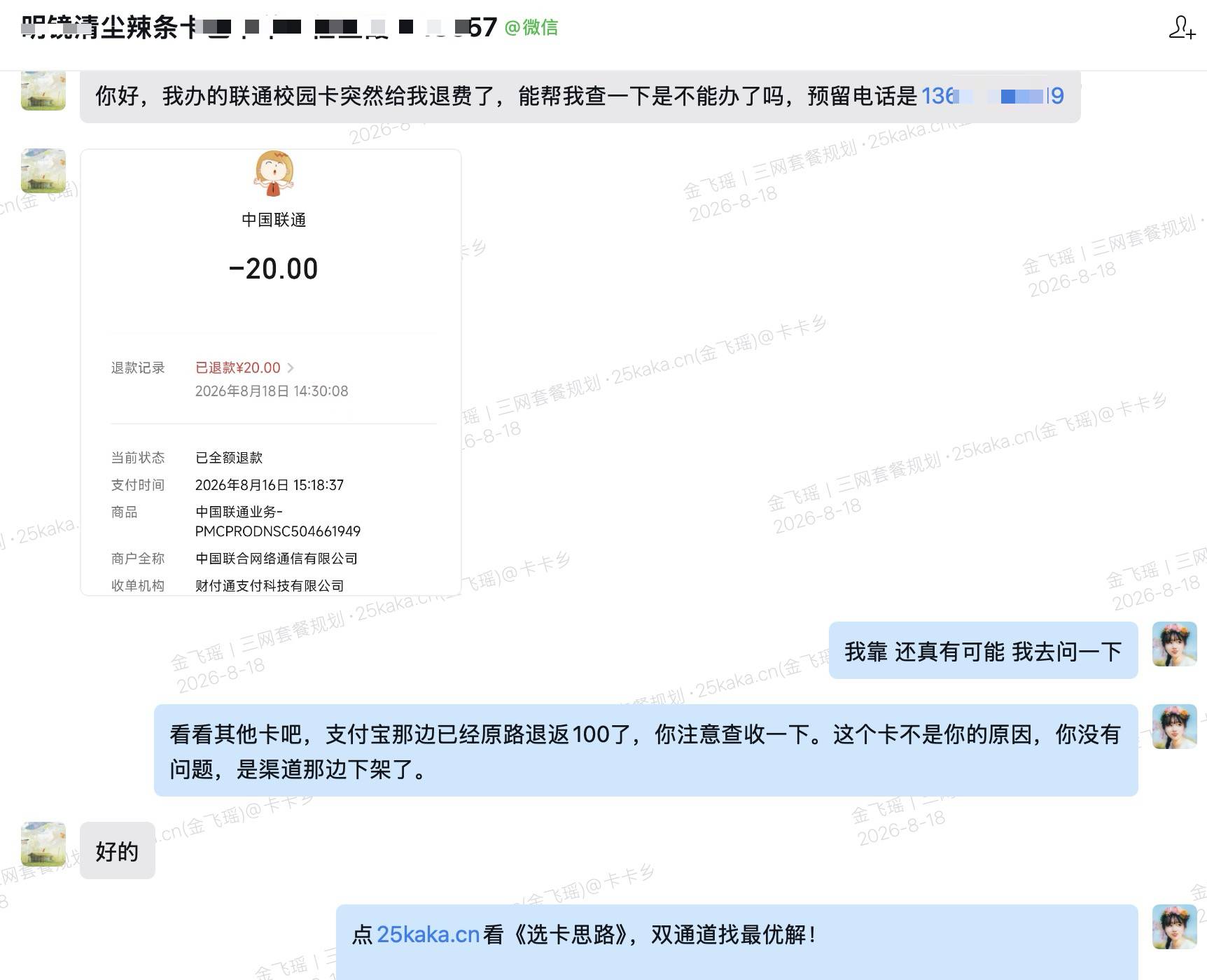Click the add-contact icon in the chat header
Screen dimensions: 1207x980
click(x=1182, y=27)
